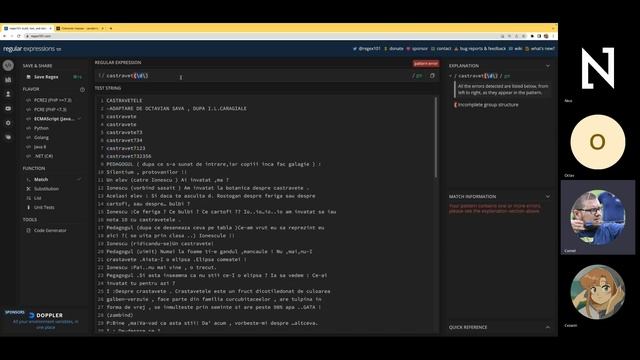Viewport: 640px width, 360px height.
Task: Open the contact link
Action: [x=441, y=49]
